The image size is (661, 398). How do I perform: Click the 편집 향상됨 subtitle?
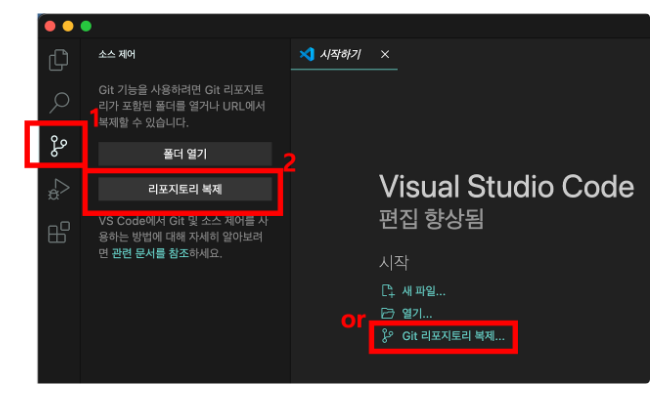pos(431,218)
